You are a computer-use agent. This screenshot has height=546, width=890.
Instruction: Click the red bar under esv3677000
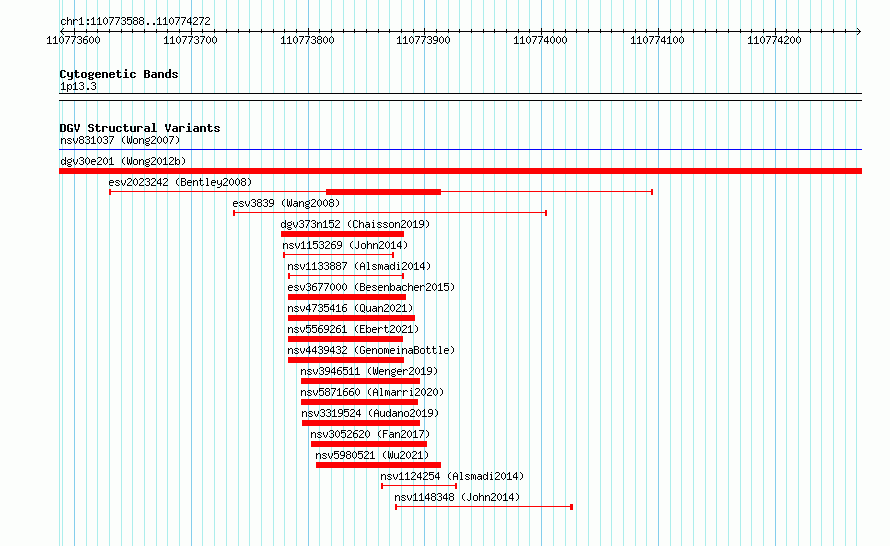347,297
